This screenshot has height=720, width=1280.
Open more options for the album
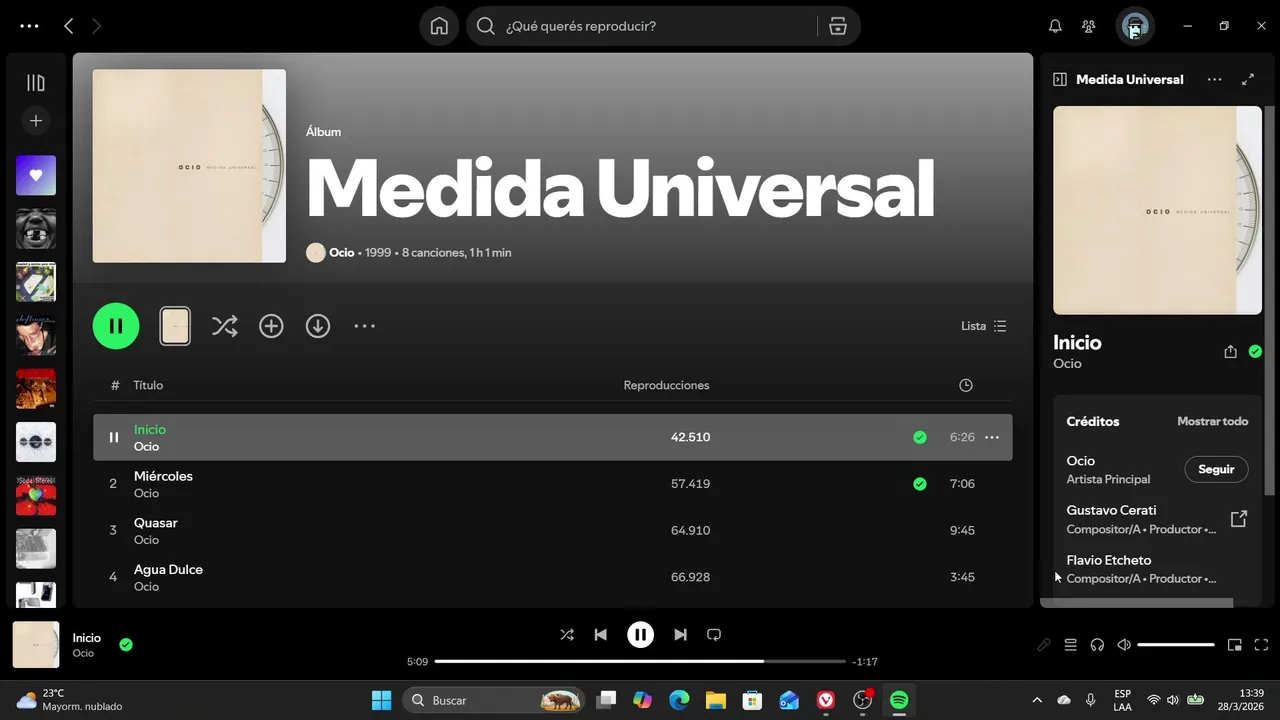point(365,326)
